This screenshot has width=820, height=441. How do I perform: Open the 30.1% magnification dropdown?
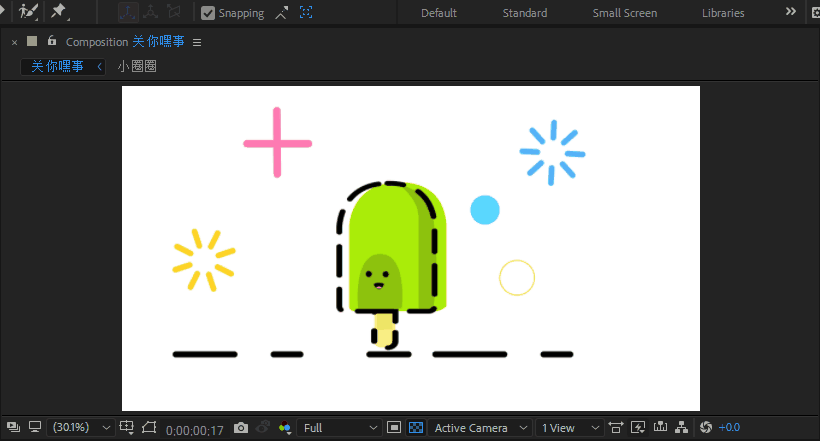81,427
